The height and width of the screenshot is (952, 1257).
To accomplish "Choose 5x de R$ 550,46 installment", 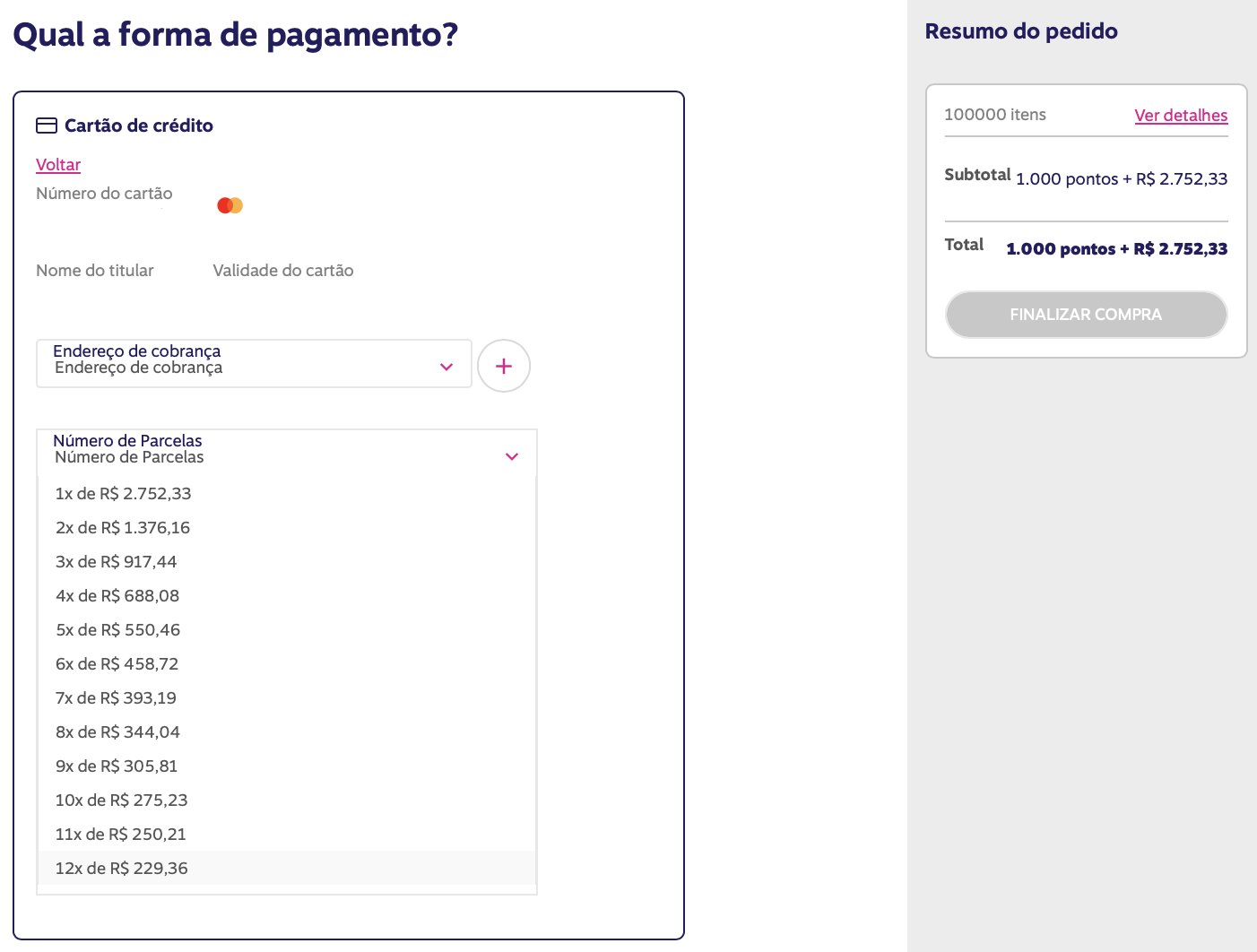I will click(287, 630).
